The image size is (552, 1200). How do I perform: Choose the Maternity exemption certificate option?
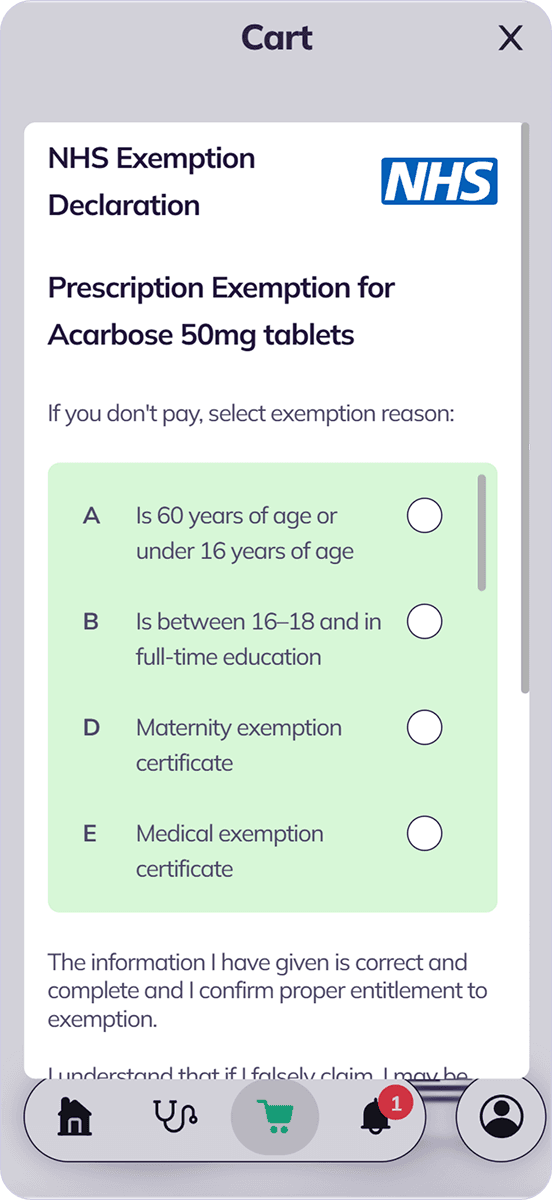[x=424, y=728]
